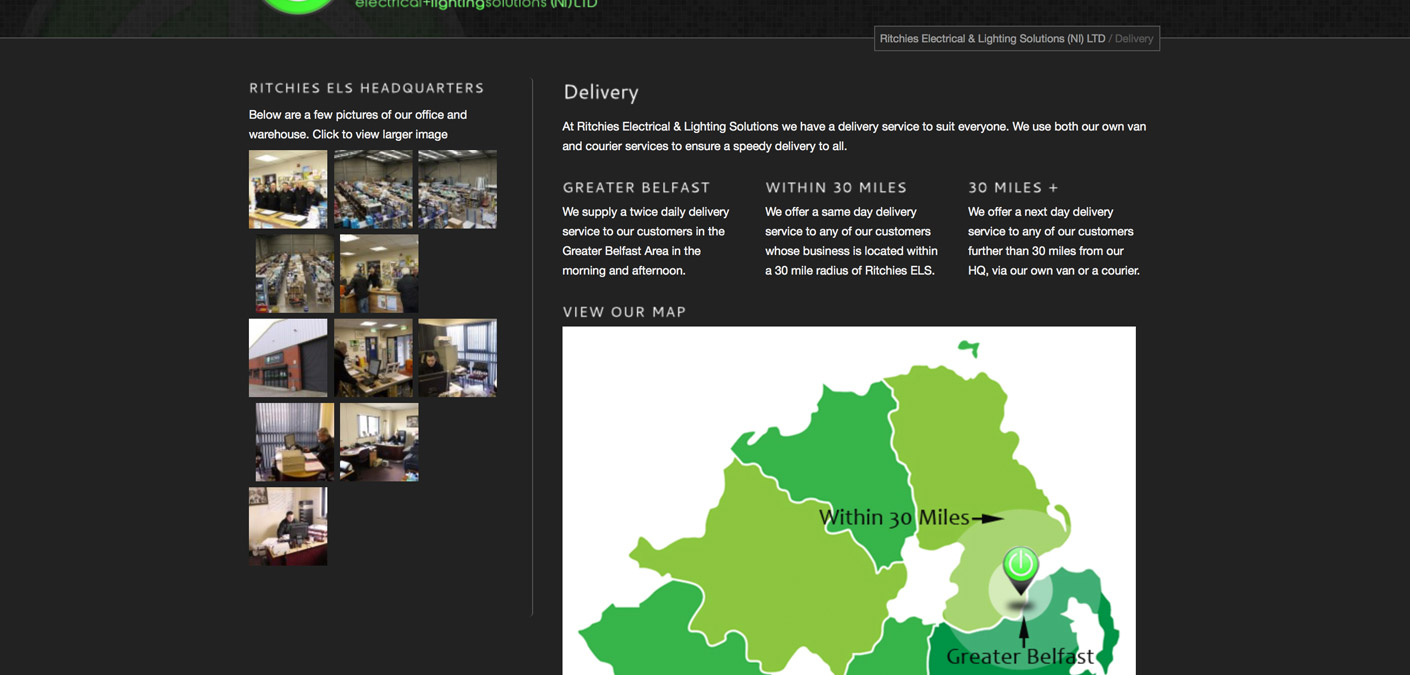Viewport: 1410px width, 675px height.
Task: View the customers at trade counter thumbnail
Action: coord(379,273)
